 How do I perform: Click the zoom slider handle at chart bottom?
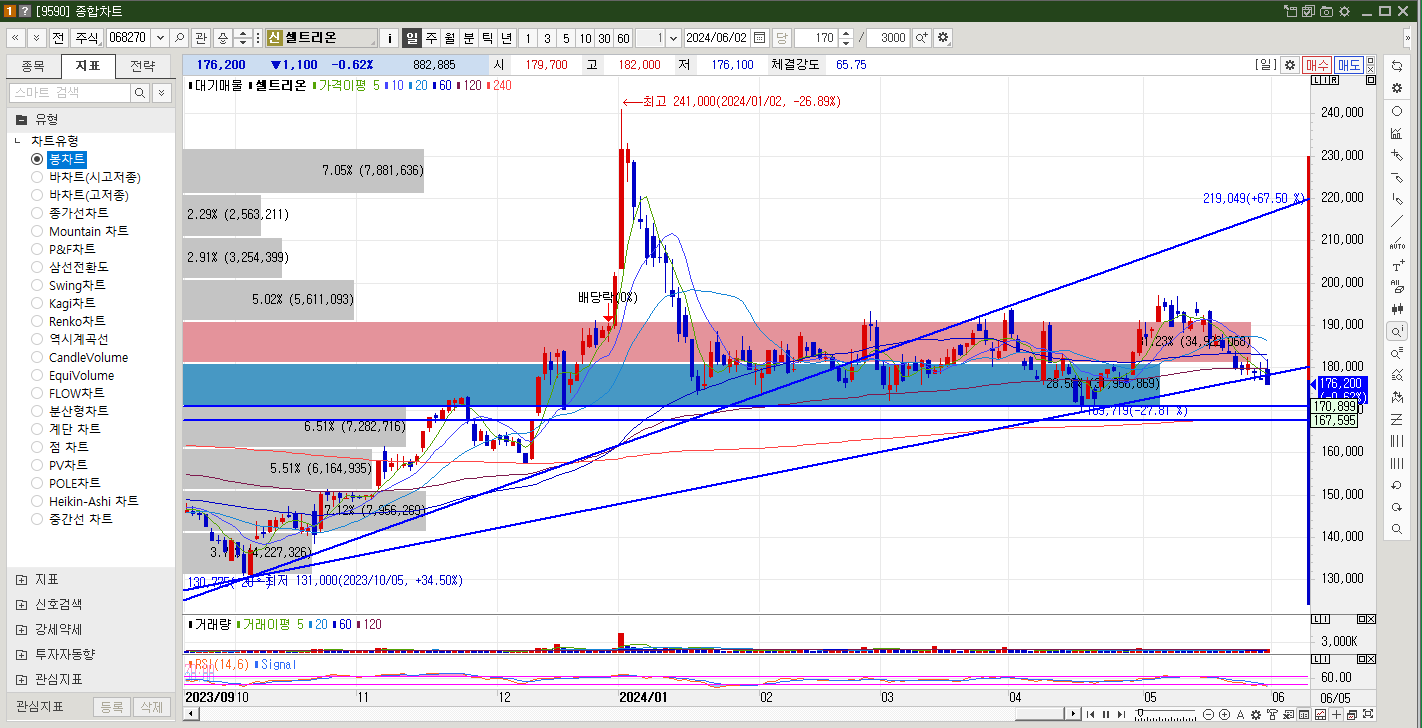1140,712
